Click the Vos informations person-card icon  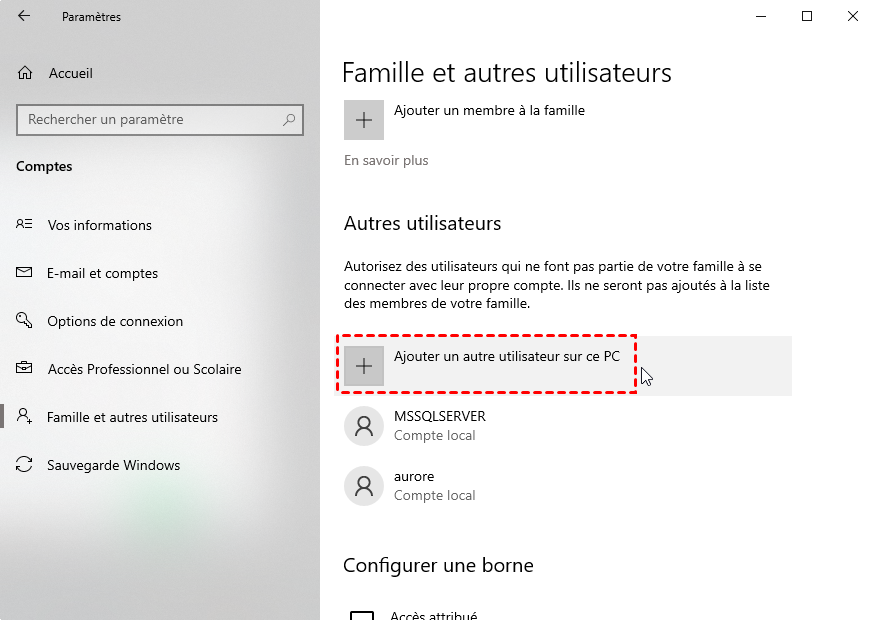point(24,225)
